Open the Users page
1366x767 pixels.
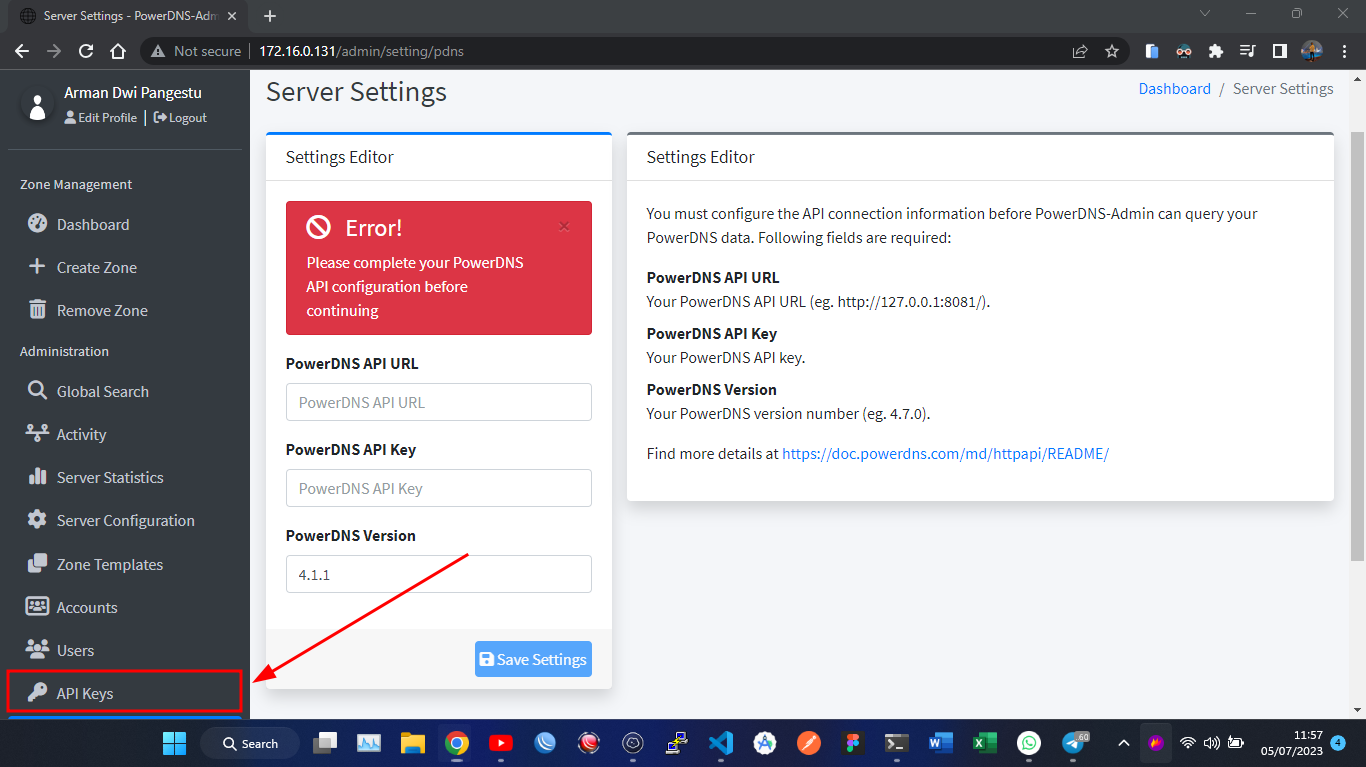click(75, 651)
